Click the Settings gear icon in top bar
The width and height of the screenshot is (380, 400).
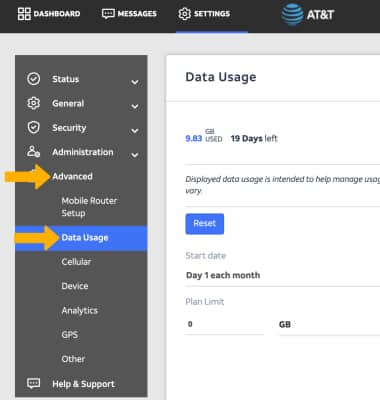[184, 14]
